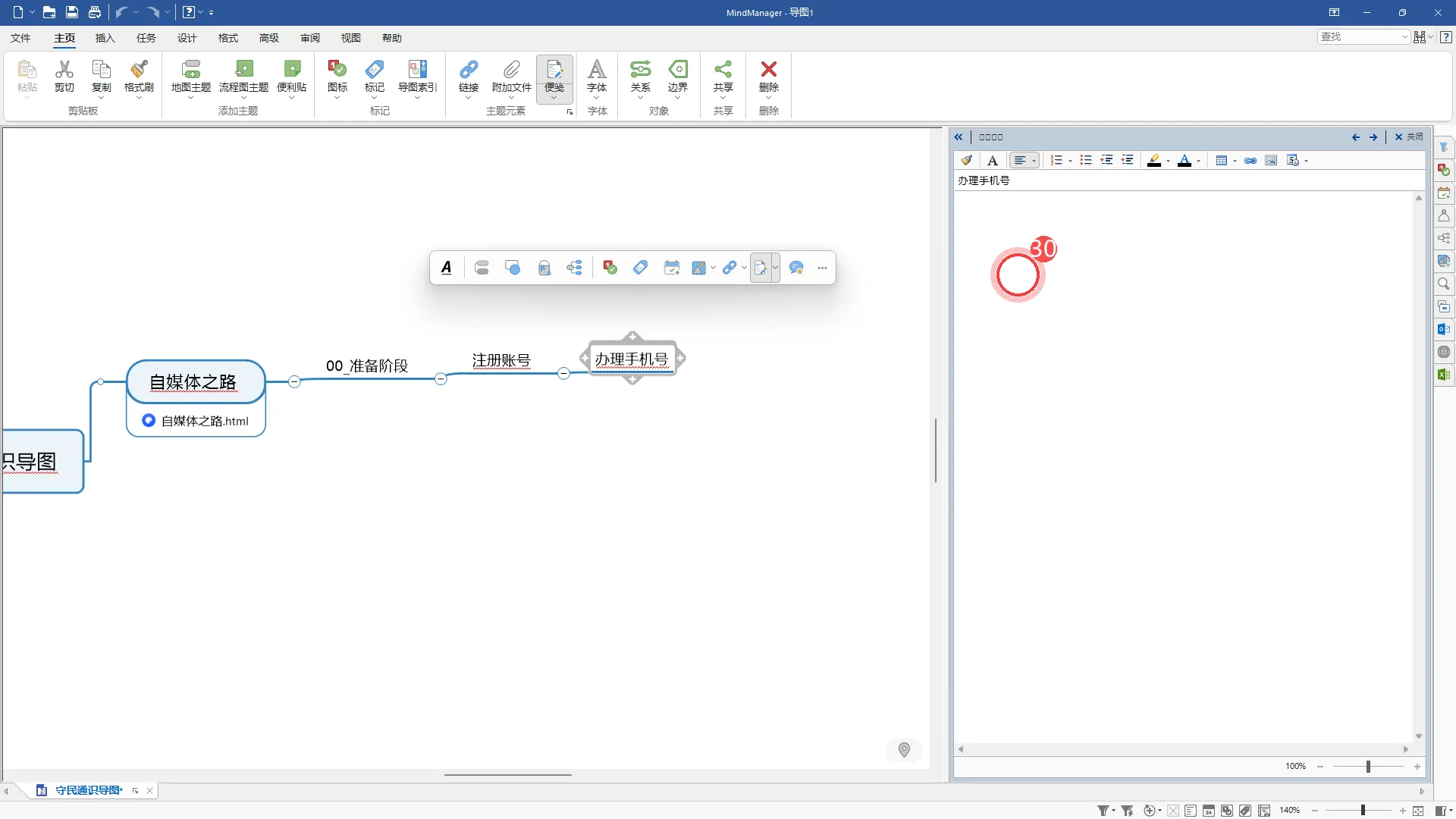The image size is (1456, 819).
Task: Open the notes table dropdown arrow
Action: [1235, 161]
